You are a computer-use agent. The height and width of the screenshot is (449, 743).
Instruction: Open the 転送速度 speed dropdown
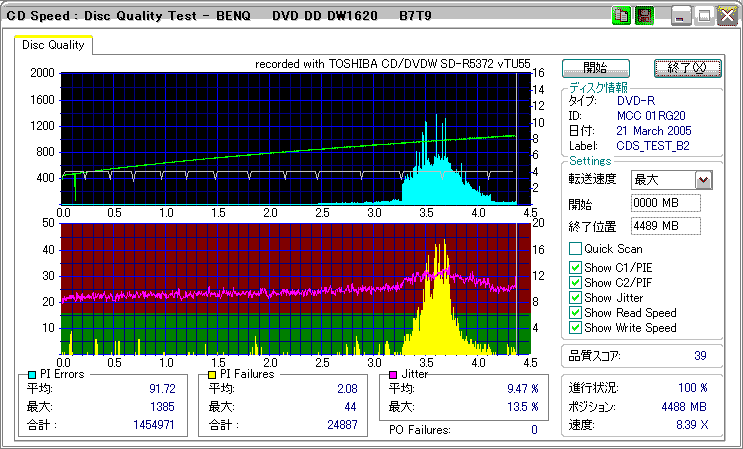click(x=703, y=179)
